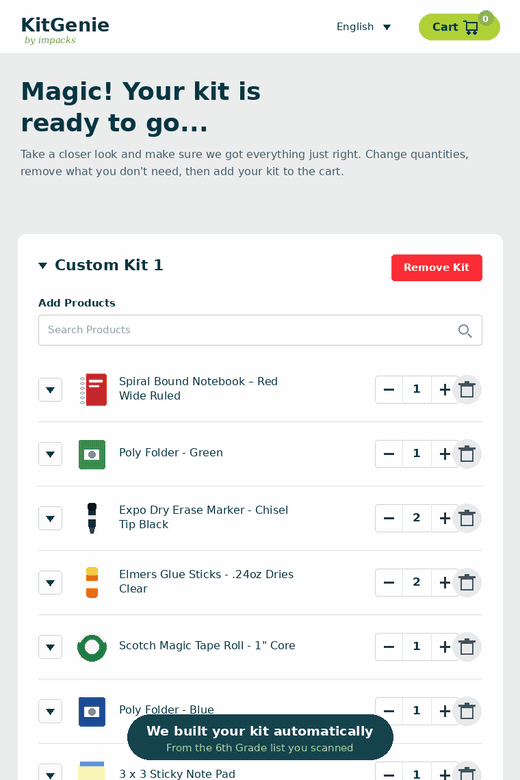
Task: Select 'Elmers Glue Sticks - .24oz Dries Clear' name
Action: coord(206,582)
